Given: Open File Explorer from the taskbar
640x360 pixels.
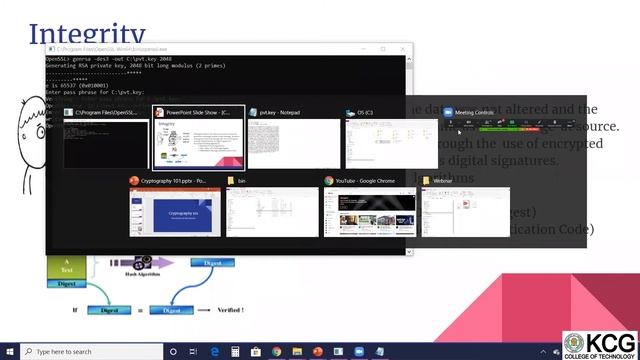Looking at the screenshot, I should (x=297, y=351).
